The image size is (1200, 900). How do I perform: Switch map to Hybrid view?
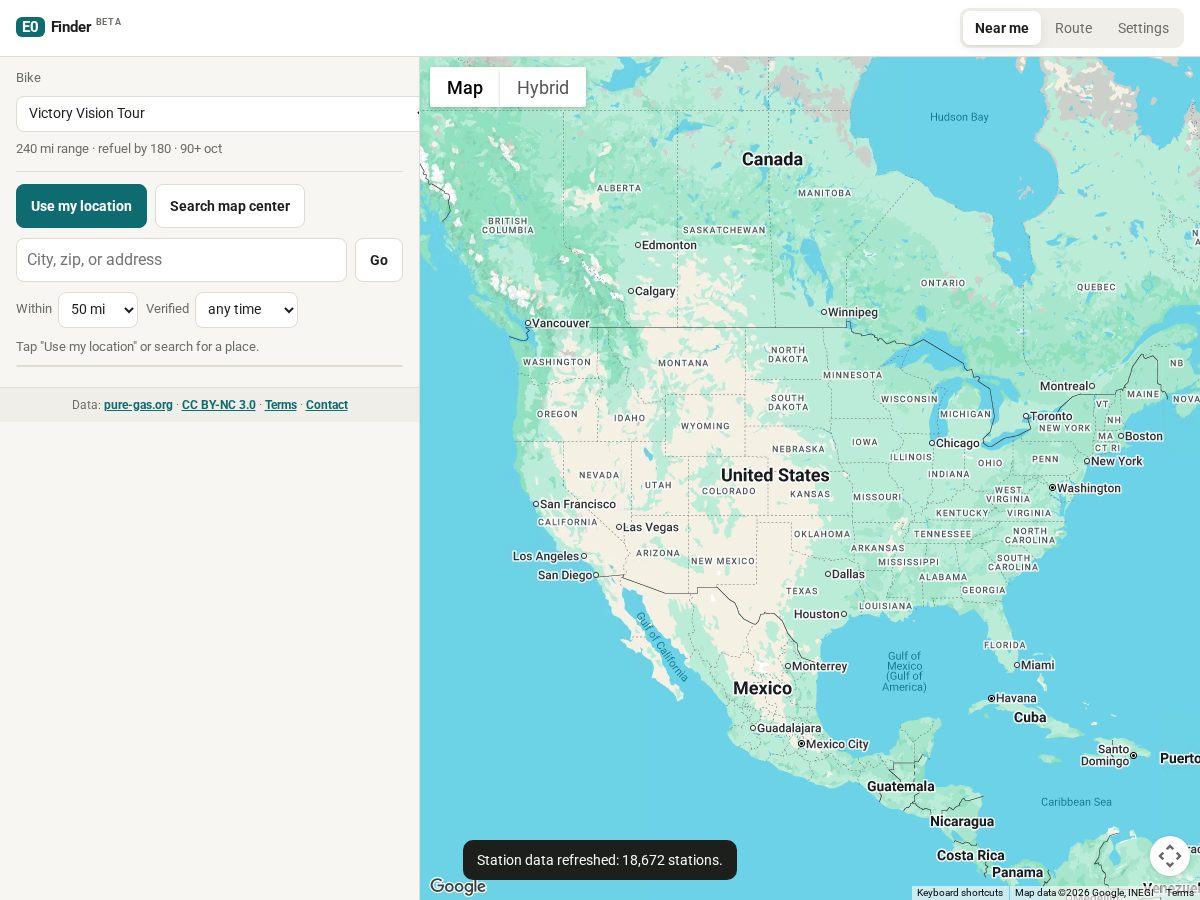(x=543, y=87)
